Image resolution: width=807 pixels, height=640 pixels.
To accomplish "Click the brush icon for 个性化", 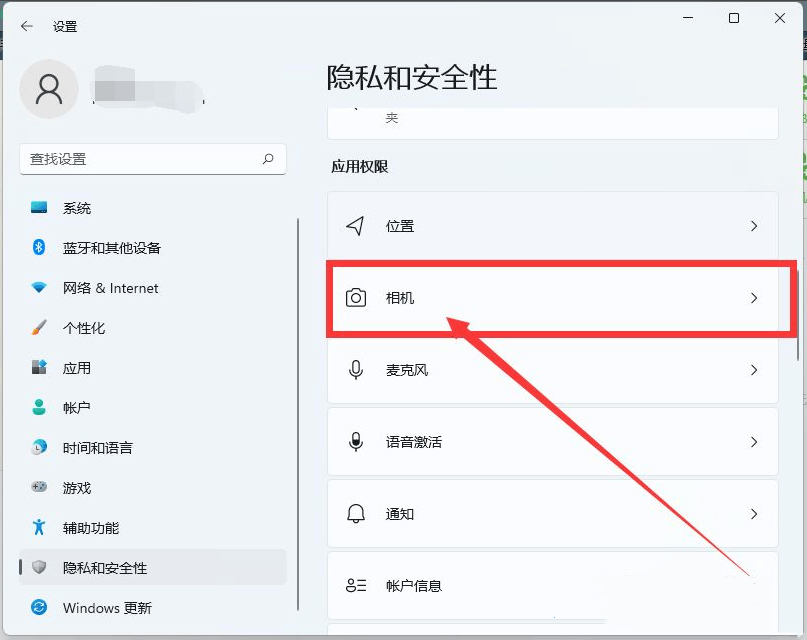I will (38, 328).
